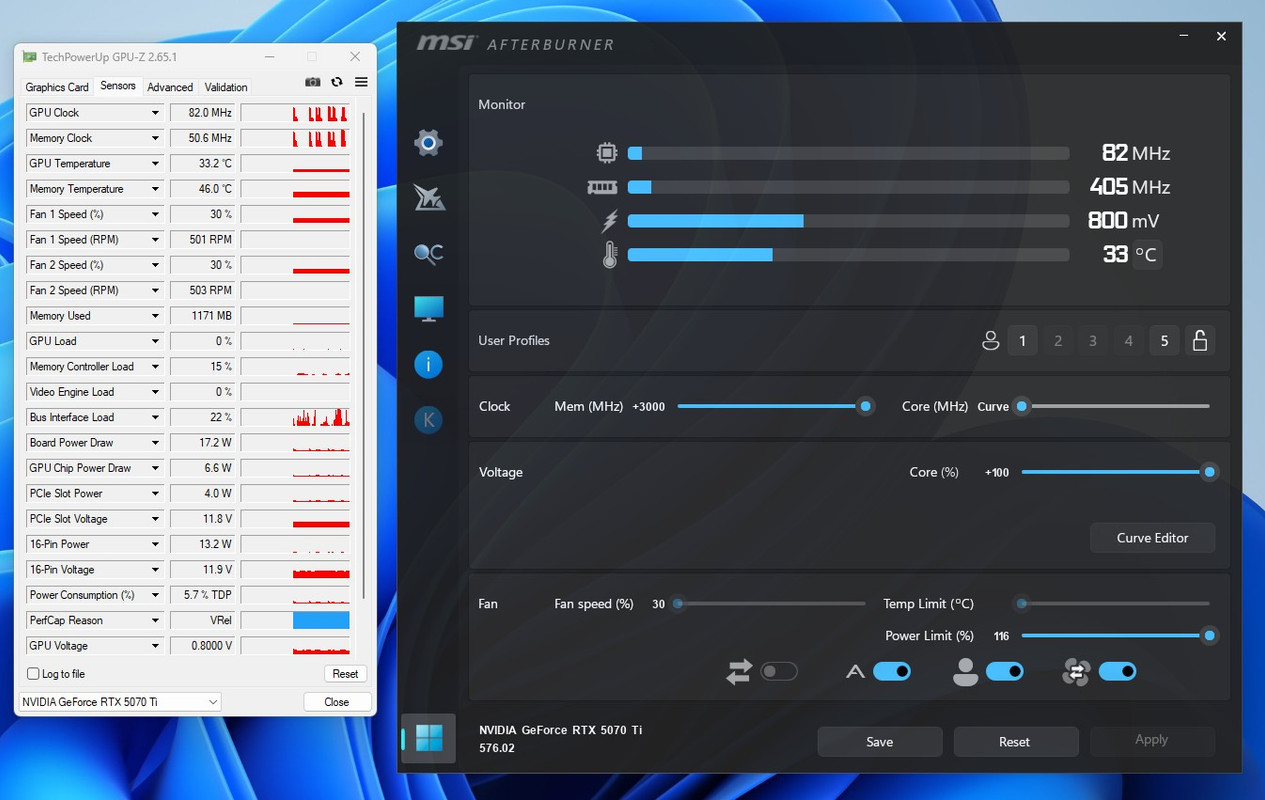Open the Curve Editor
Image resolution: width=1265 pixels, height=800 pixels.
(1153, 538)
